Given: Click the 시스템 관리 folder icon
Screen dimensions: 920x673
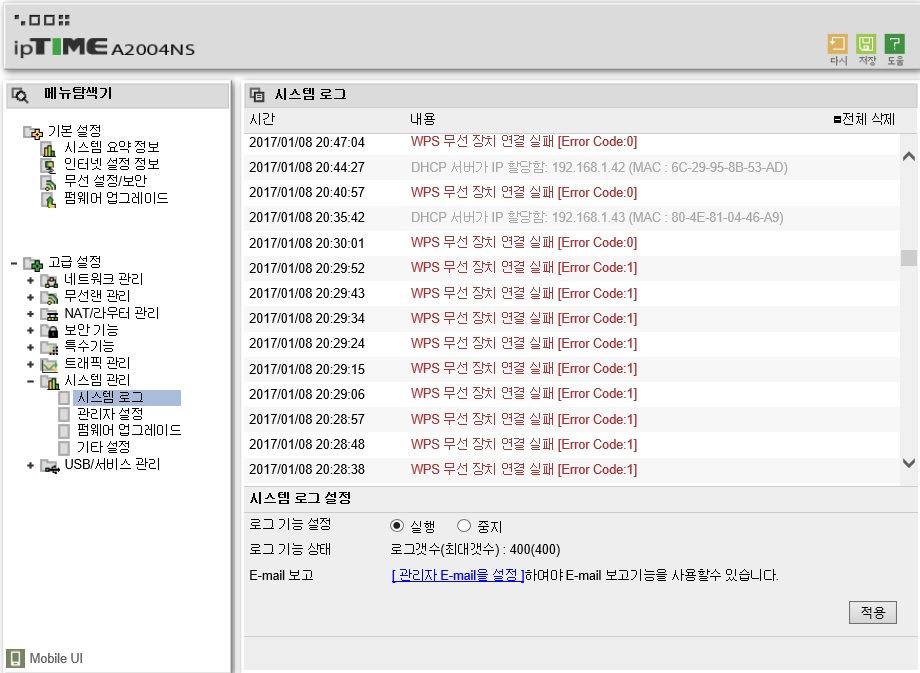Looking at the screenshot, I should tap(49, 381).
